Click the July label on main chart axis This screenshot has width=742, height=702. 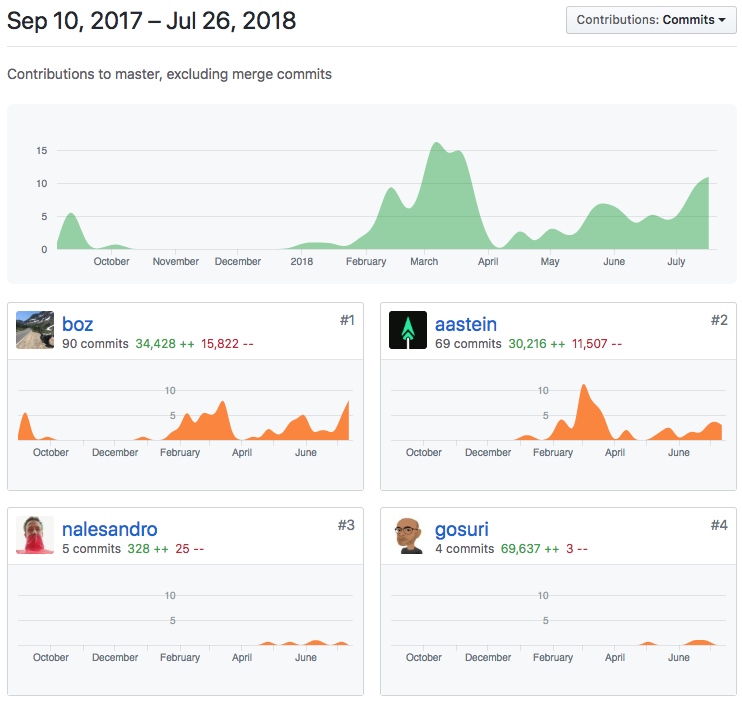pos(676,261)
